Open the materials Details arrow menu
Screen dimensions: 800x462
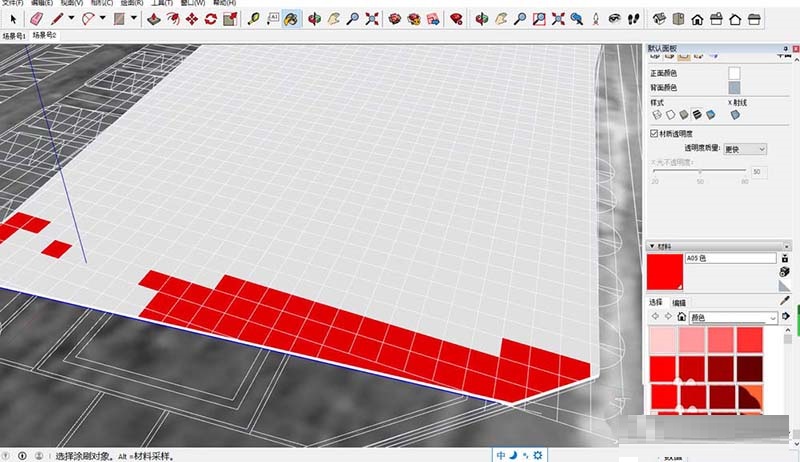786,317
